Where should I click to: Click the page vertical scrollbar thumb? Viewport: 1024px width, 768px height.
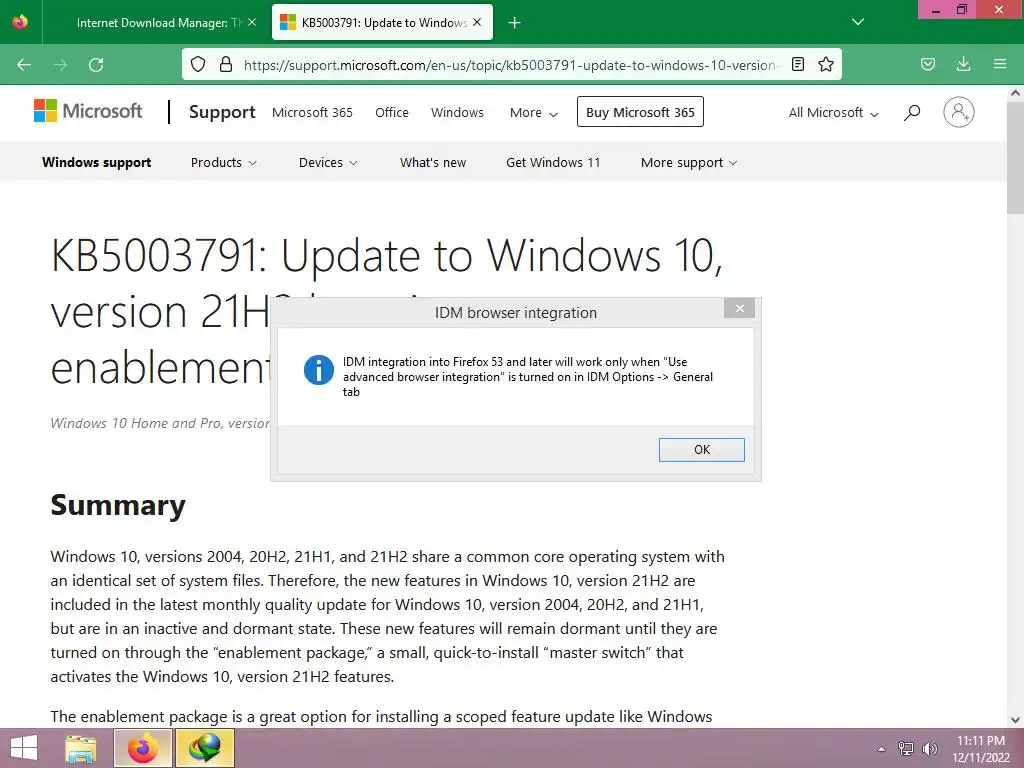tap(1015, 157)
